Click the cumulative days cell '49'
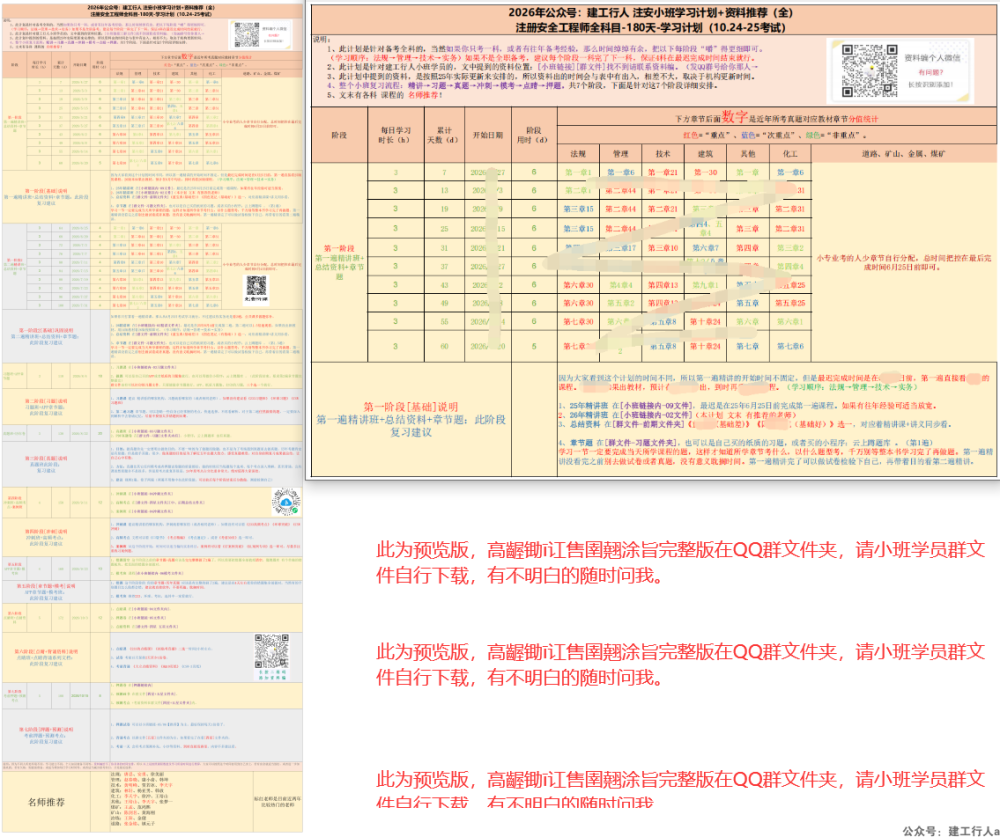Viewport: 1000px width, 837px height. point(444,303)
